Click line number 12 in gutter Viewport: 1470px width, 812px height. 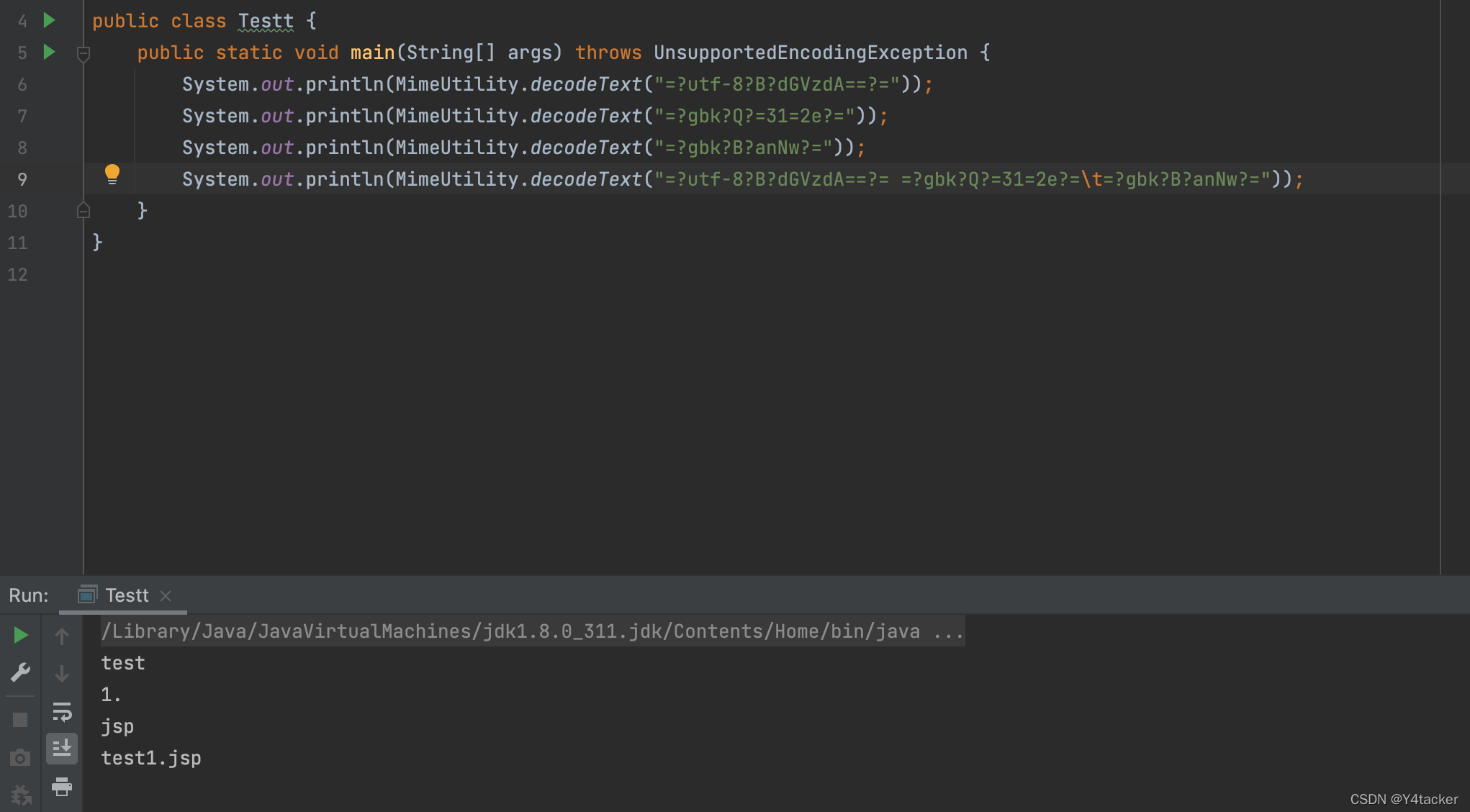tap(17, 274)
